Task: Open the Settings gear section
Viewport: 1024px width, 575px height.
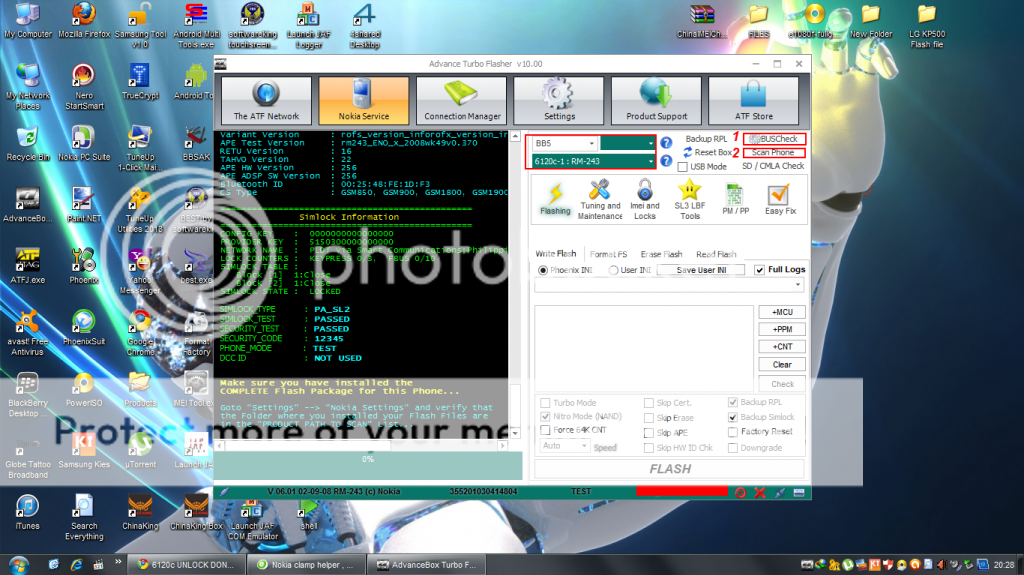Action: coord(559,100)
